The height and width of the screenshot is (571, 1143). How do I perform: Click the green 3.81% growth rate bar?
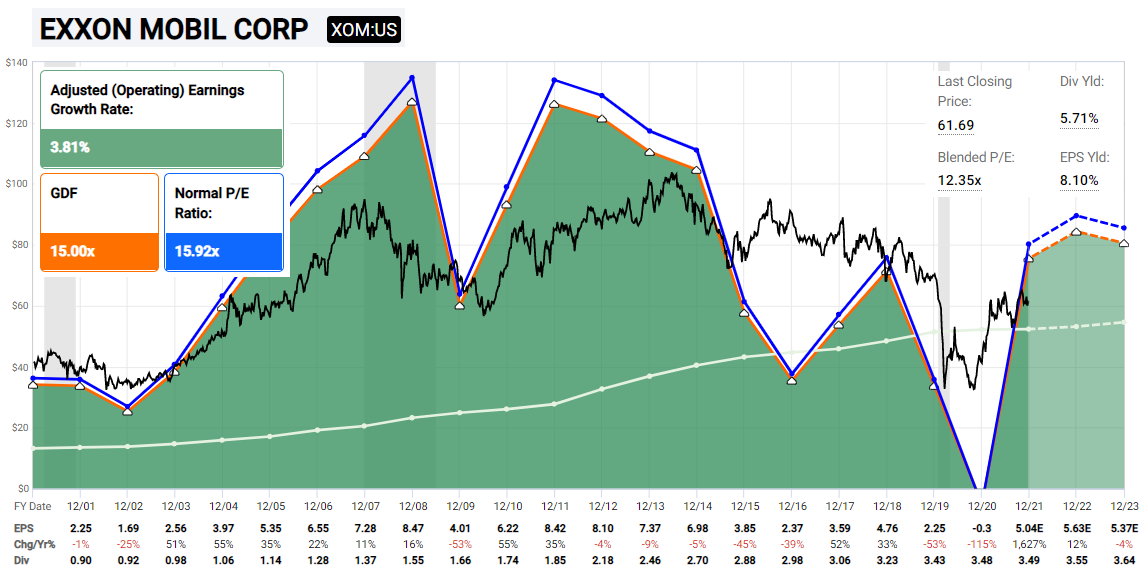[162, 148]
